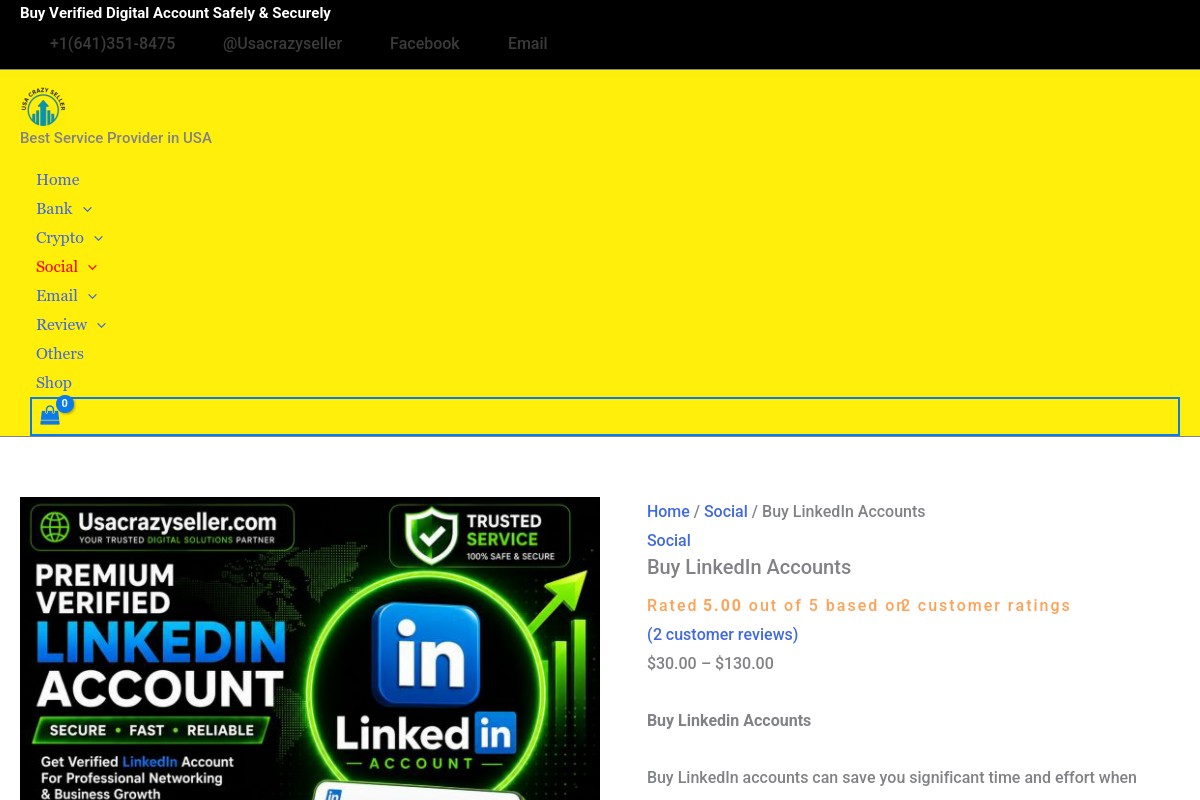Open the Others menu item
The image size is (1200, 800).
pos(60,354)
